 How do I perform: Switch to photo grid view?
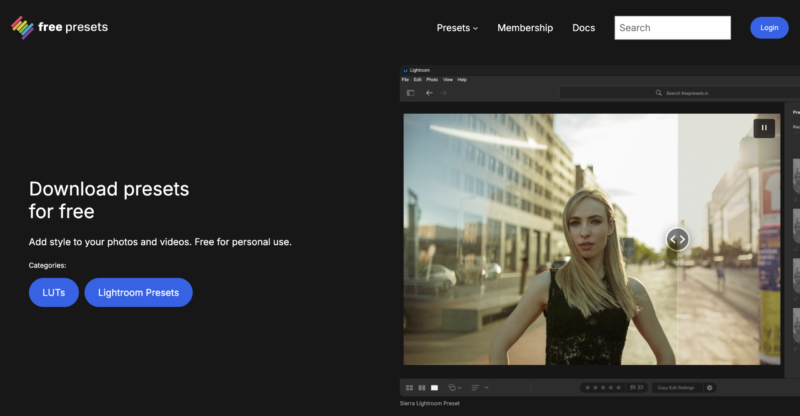409,388
